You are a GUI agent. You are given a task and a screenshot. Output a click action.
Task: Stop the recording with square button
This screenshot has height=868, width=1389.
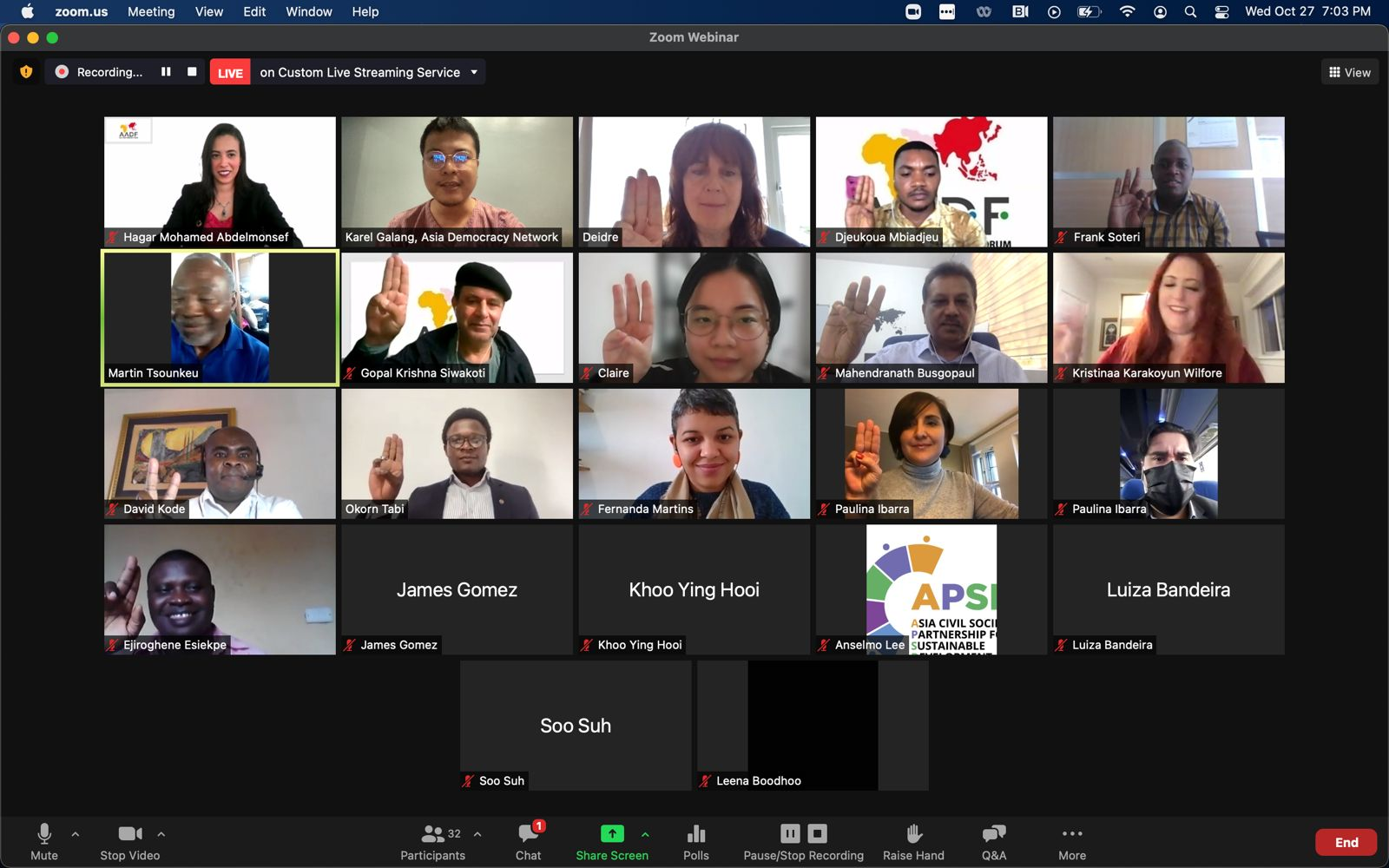[192, 72]
